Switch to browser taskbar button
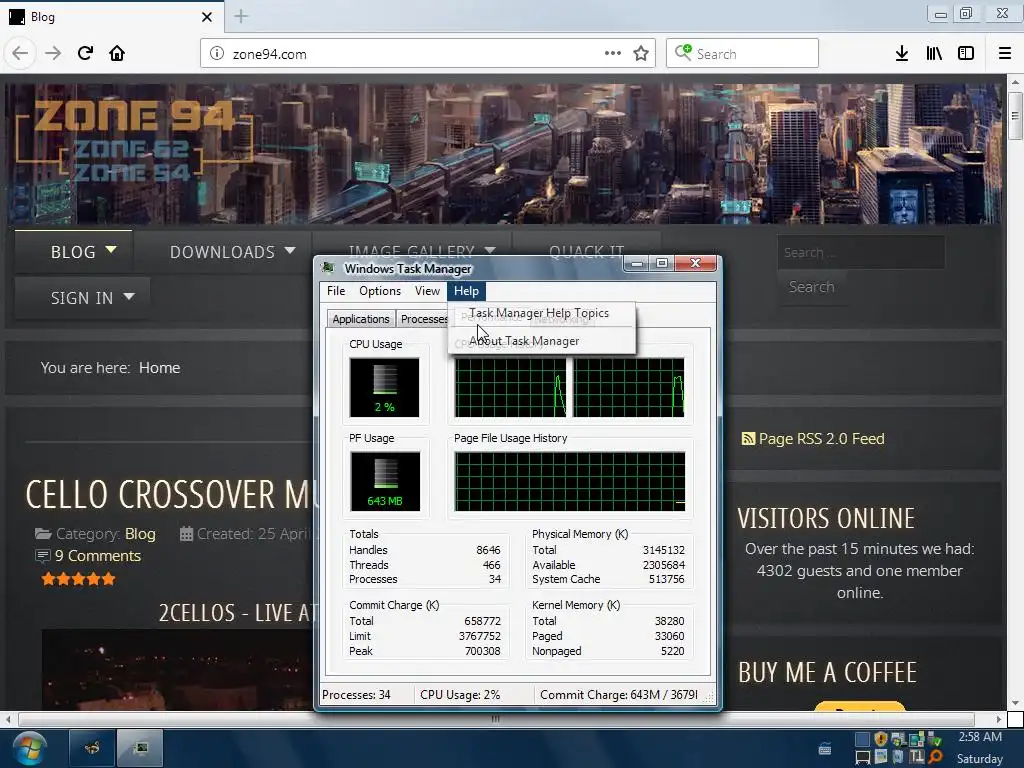The height and width of the screenshot is (768, 1024). coord(91,748)
